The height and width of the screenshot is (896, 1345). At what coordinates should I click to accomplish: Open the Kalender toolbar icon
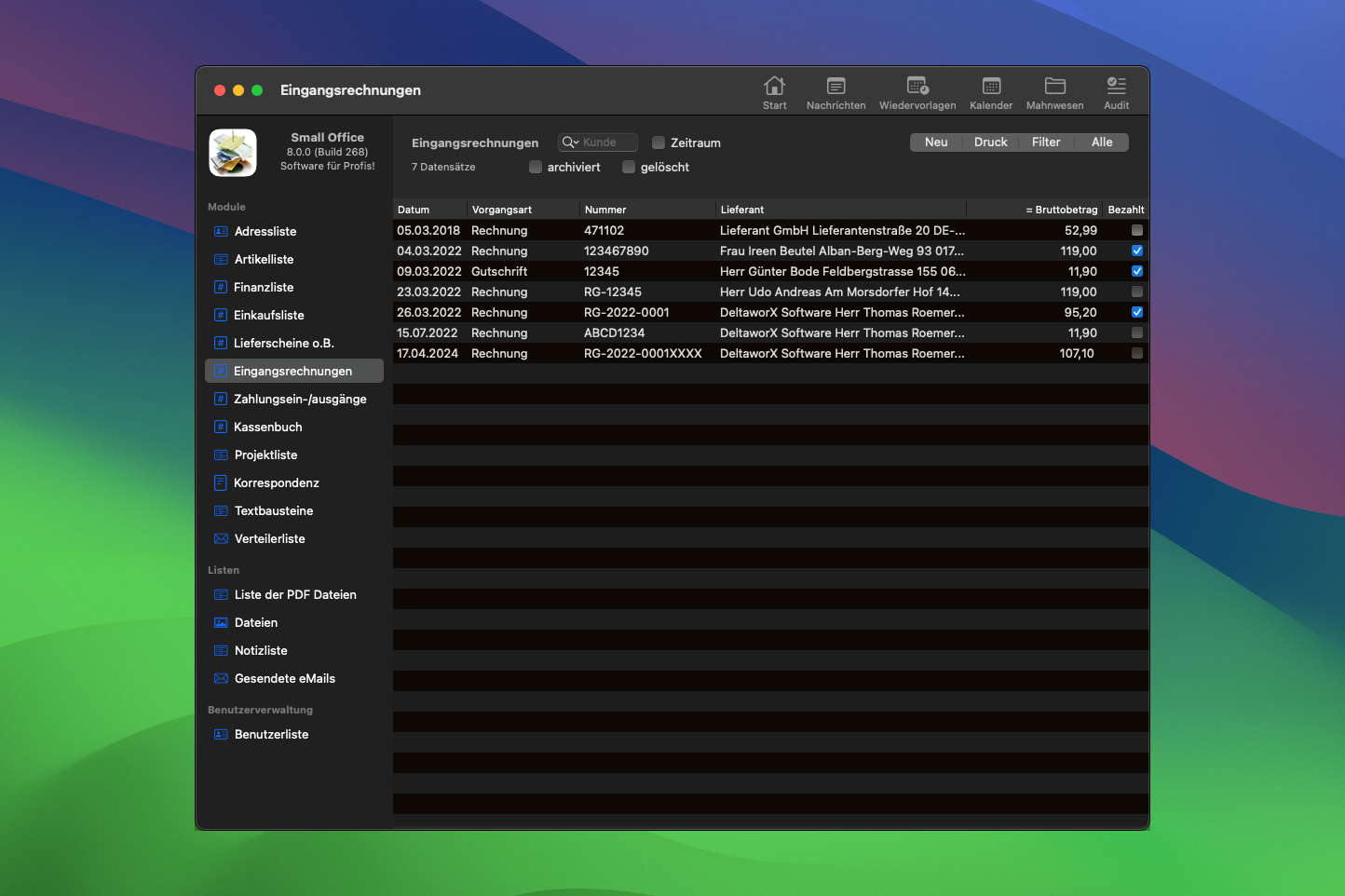point(991,87)
